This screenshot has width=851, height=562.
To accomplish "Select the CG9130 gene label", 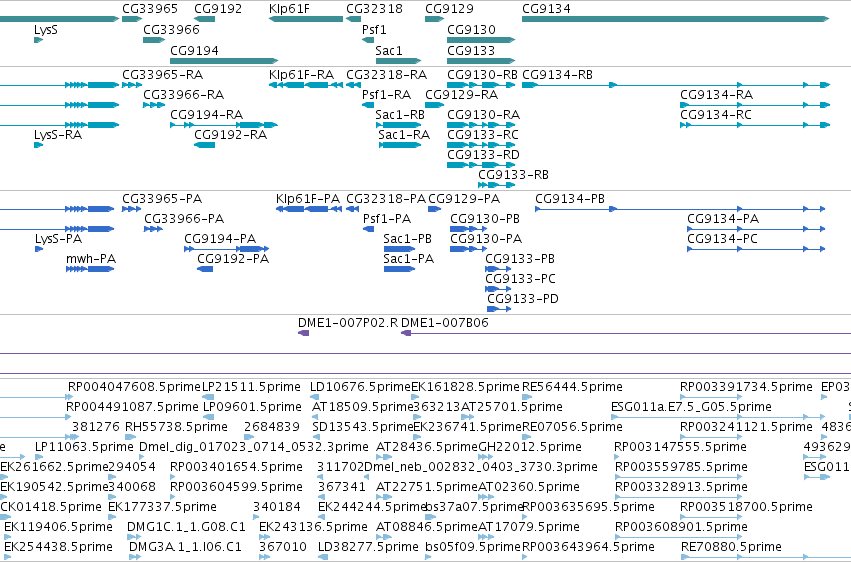I will click(471, 29).
